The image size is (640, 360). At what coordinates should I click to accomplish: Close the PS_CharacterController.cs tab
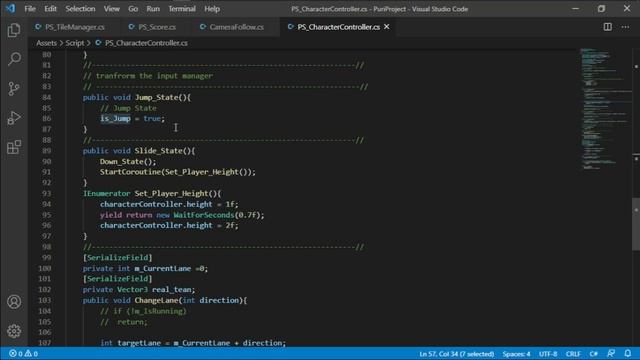[x=387, y=27]
